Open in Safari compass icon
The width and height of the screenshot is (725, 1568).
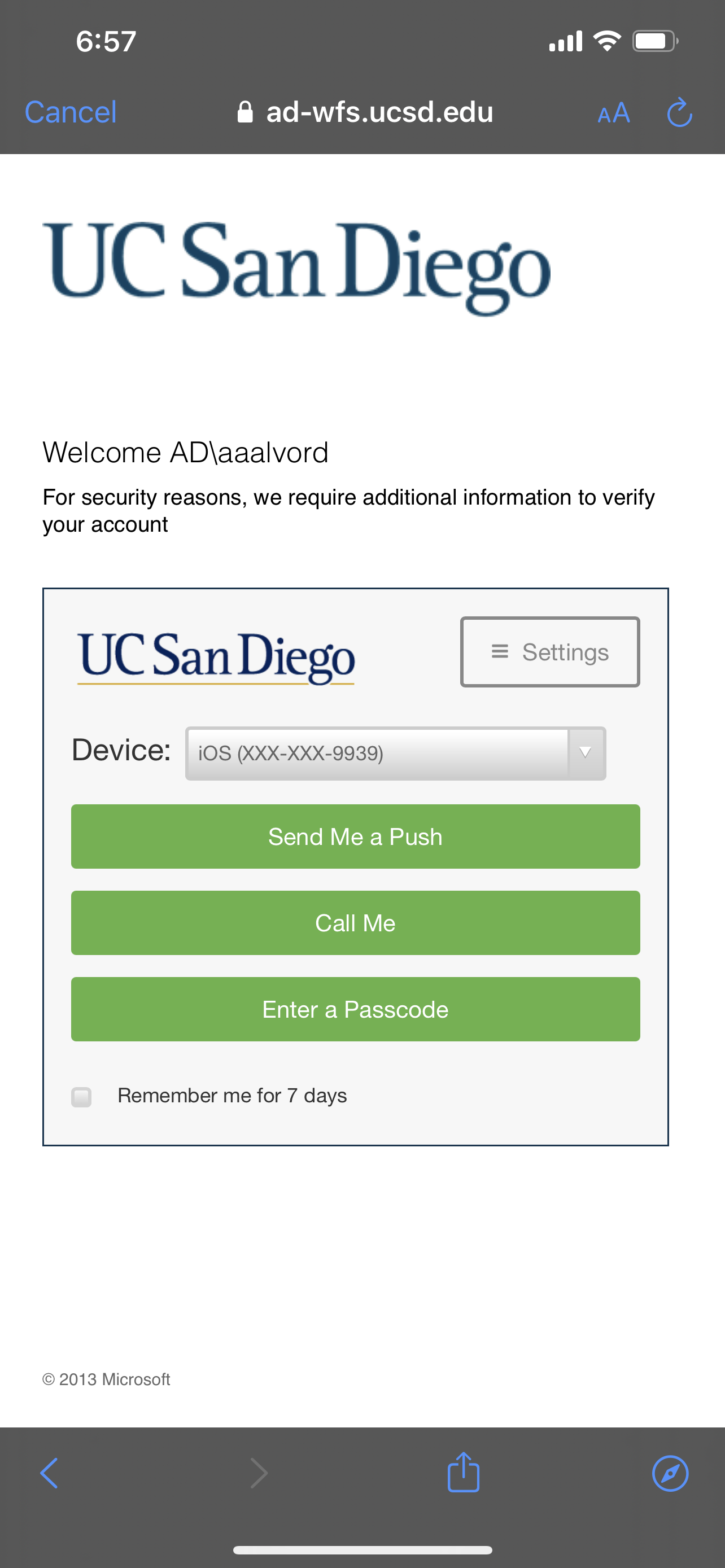[670, 1473]
